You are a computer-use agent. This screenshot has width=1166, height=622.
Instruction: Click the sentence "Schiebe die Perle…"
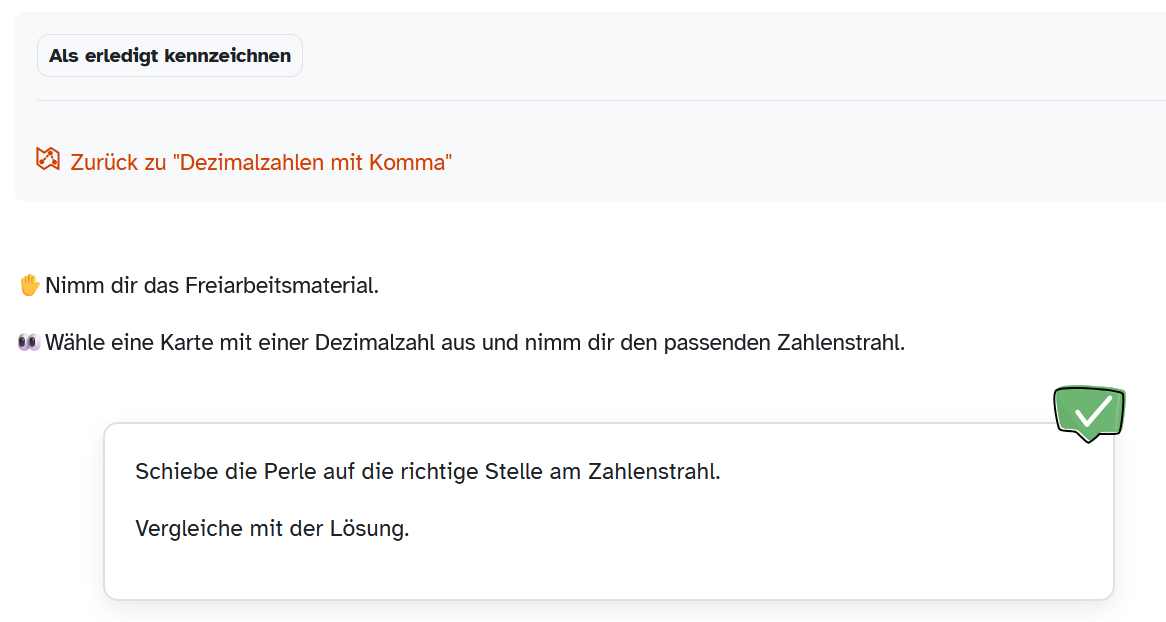click(x=427, y=471)
